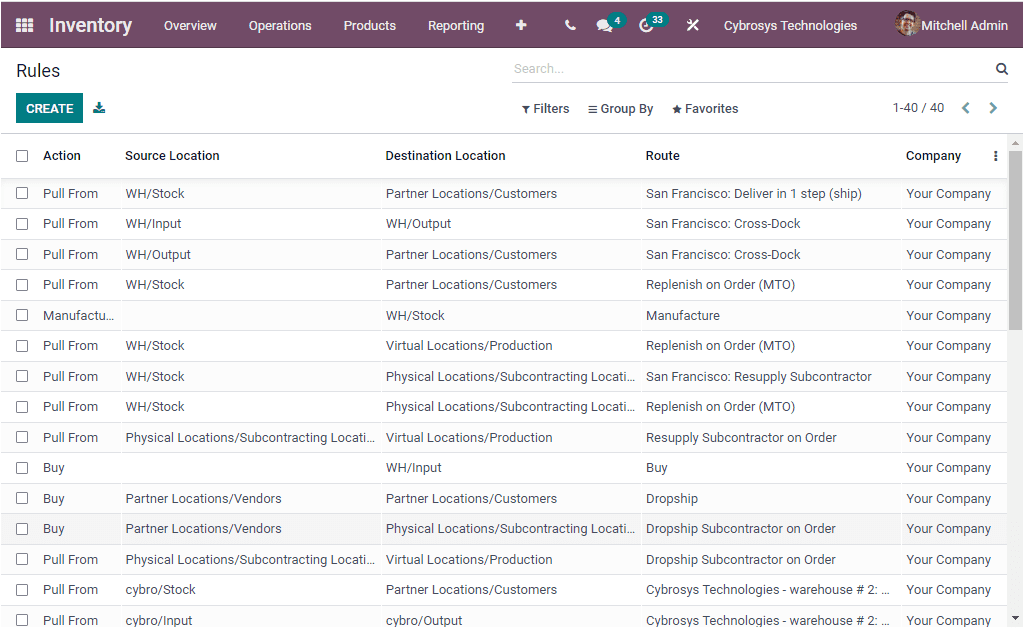
Task: Click the phone call icon
Action: coord(569,25)
